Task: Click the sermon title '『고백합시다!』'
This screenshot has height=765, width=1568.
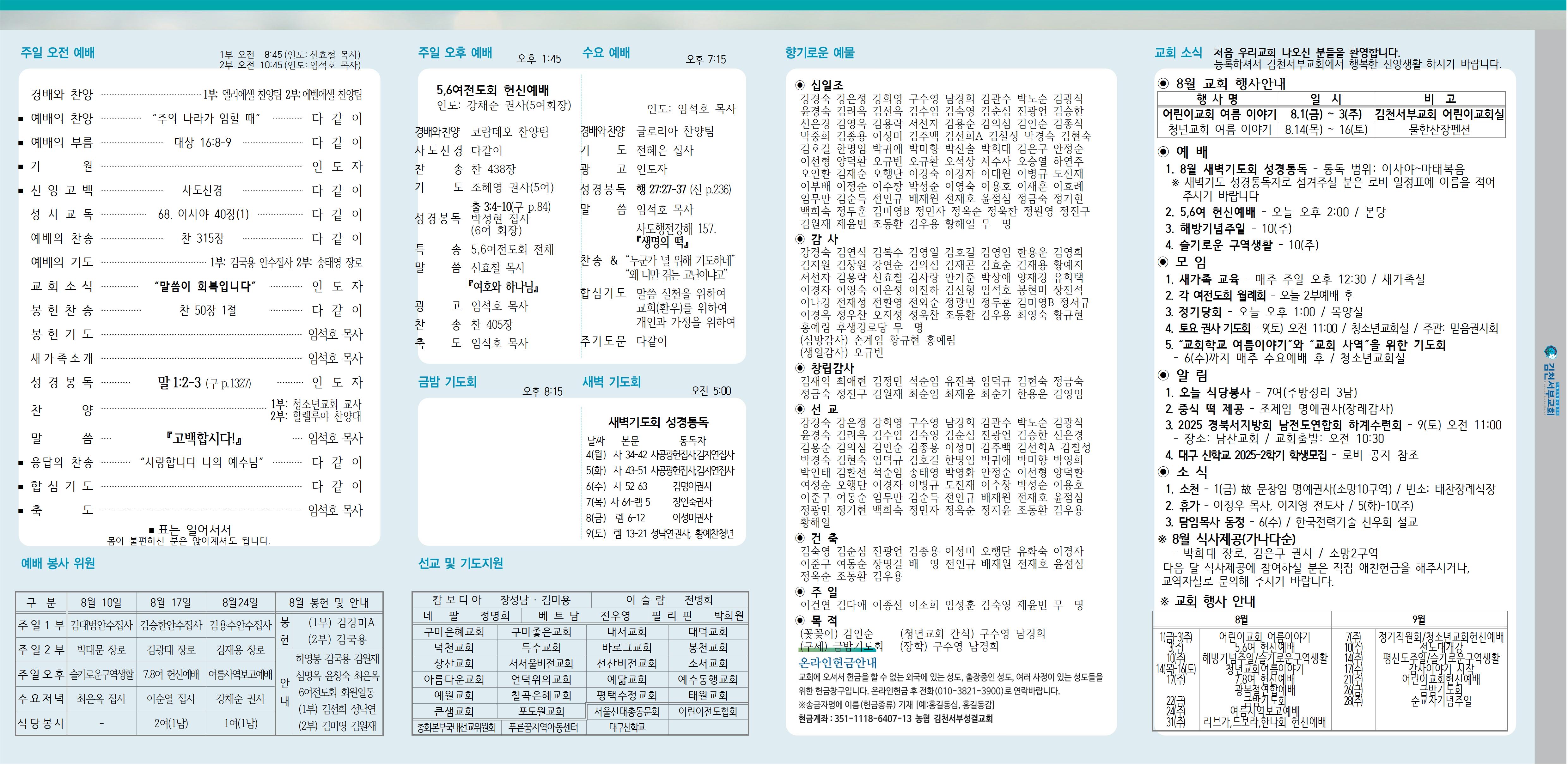Action: pyautogui.click(x=204, y=438)
